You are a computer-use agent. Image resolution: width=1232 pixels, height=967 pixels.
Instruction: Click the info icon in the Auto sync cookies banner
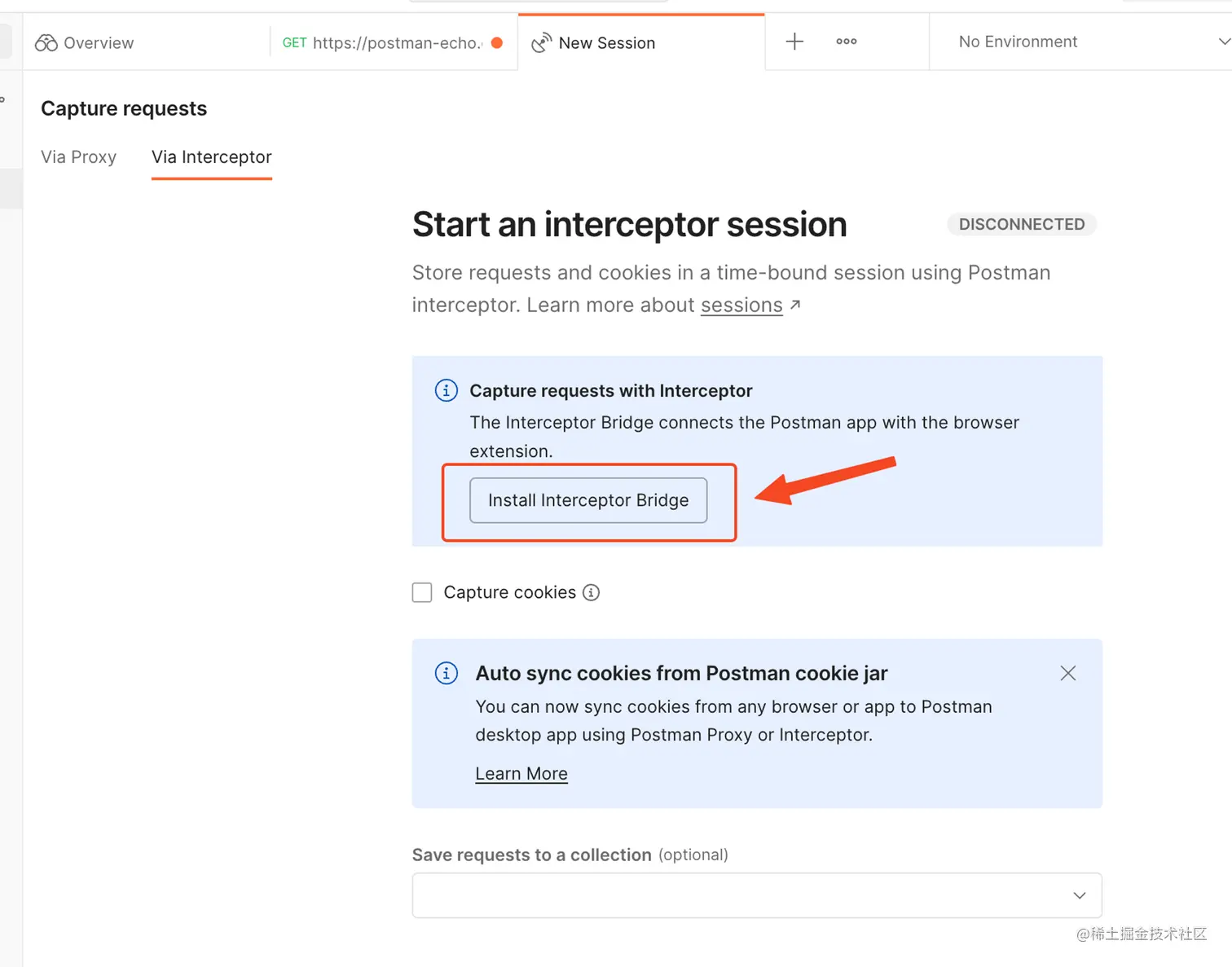click(446, 673)
